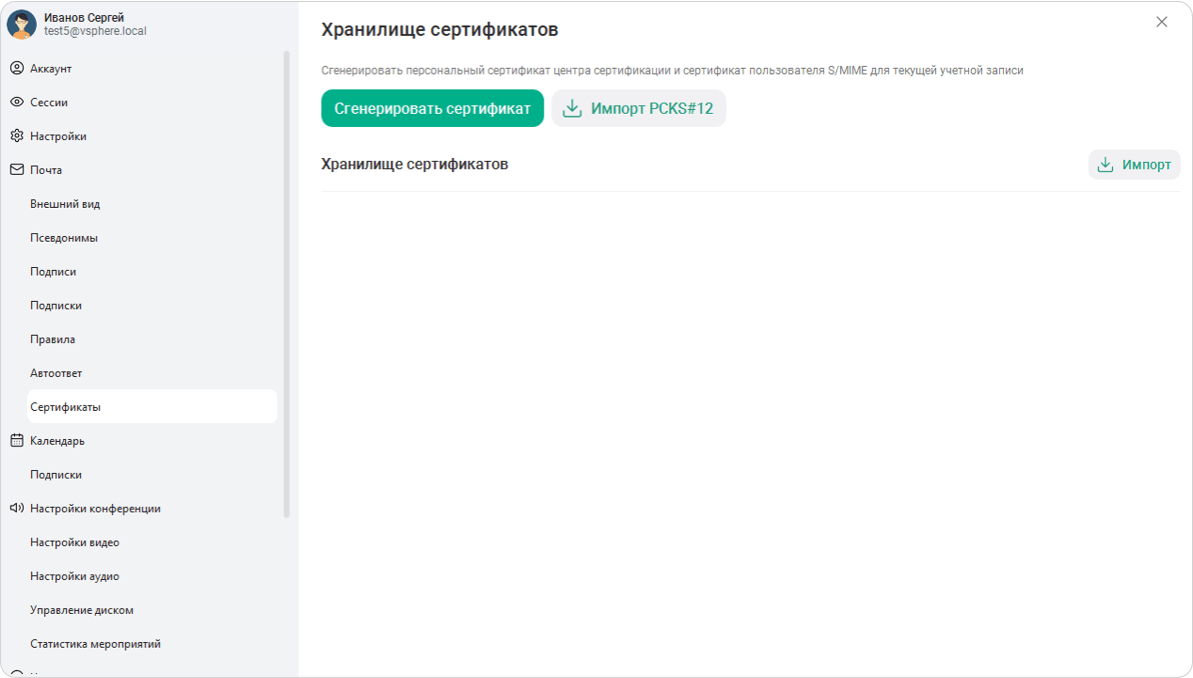Click the Аккаунт person icon

[17, 68]
